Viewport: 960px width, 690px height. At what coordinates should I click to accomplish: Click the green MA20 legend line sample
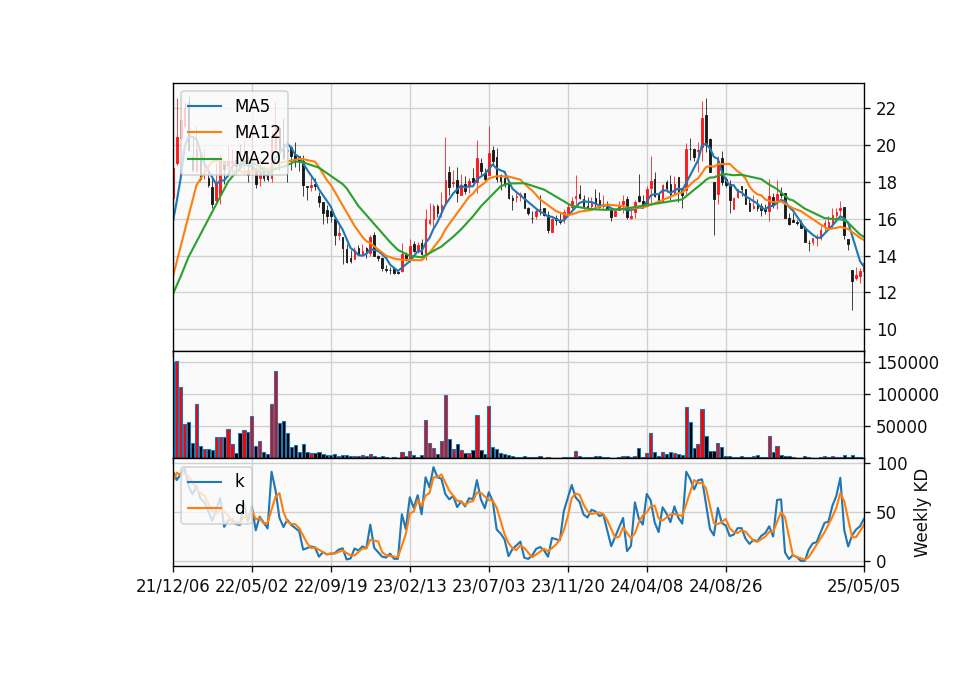click(204, 158)
